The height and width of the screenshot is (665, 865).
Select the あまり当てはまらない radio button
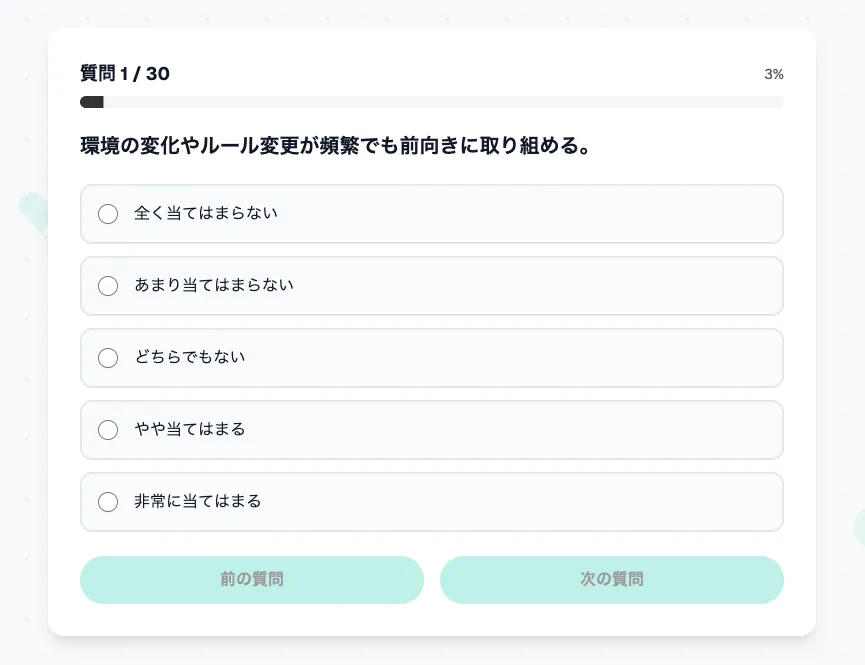coord(108,286)
